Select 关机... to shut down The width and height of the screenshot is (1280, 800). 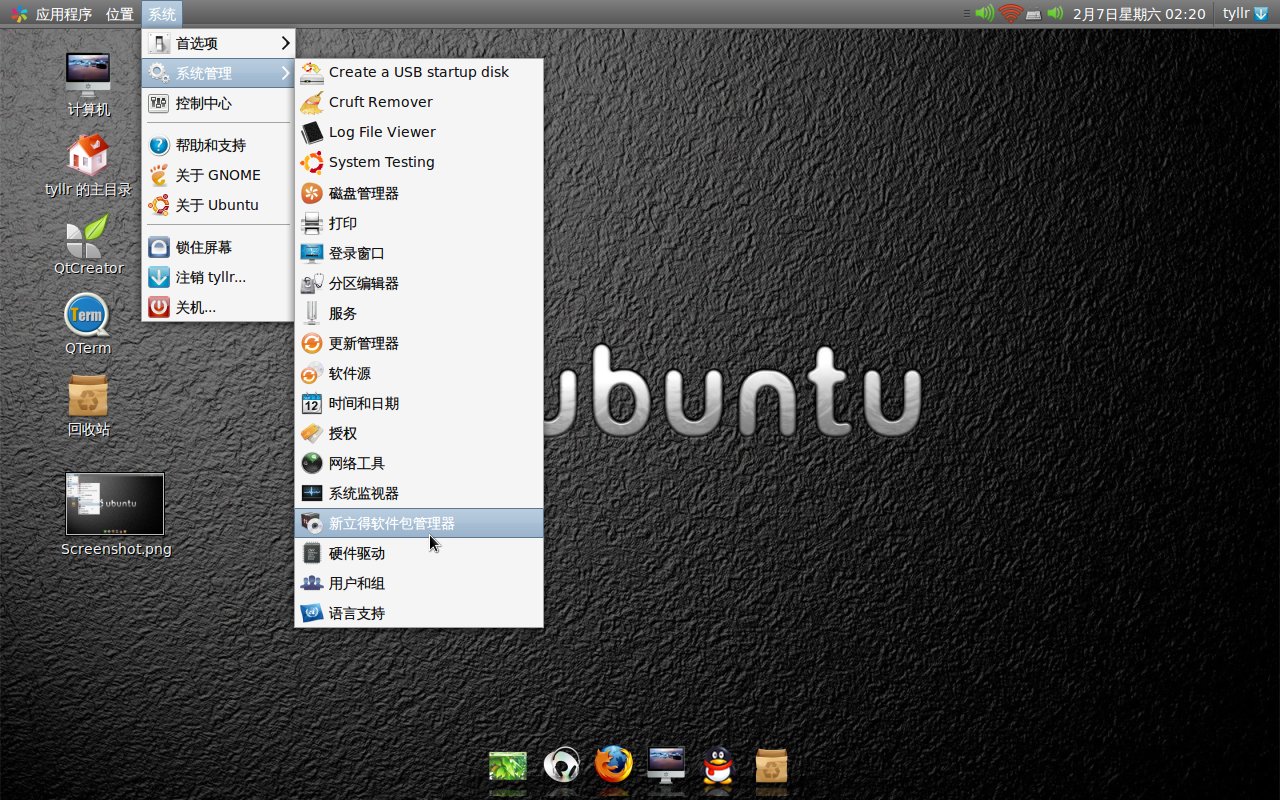218,307
